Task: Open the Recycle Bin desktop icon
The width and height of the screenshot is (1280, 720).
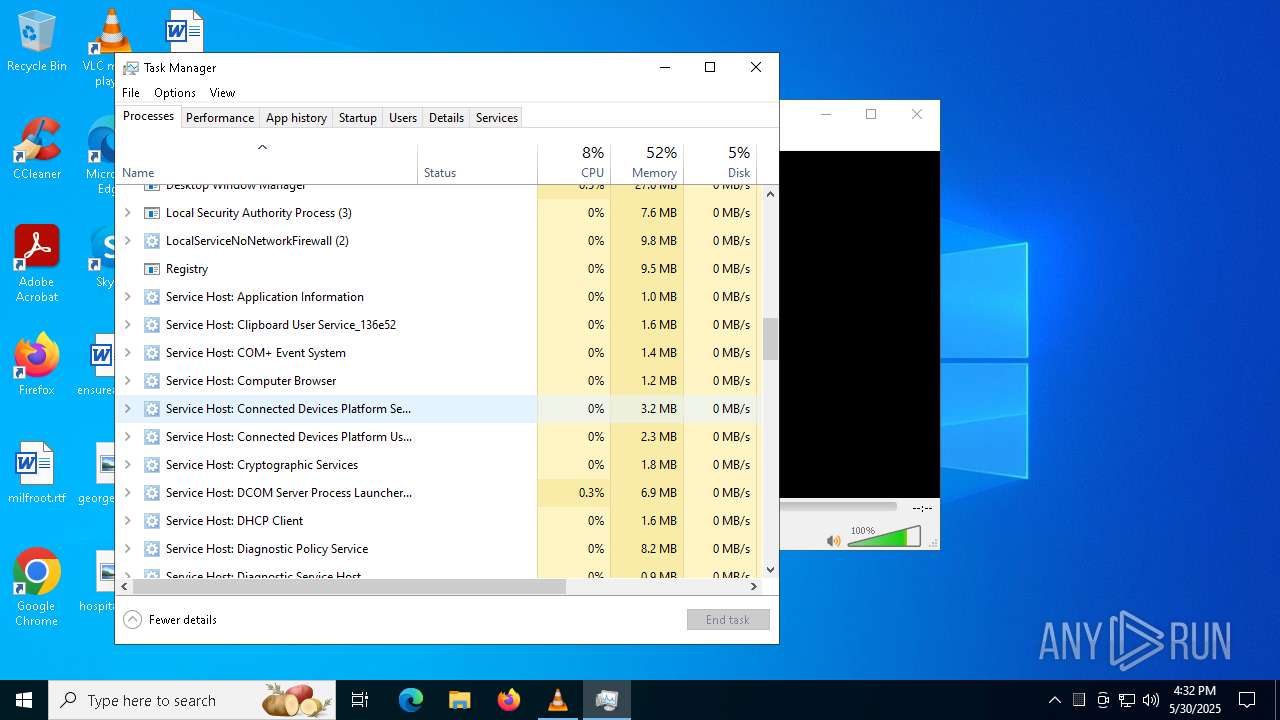Action: (36, 41)
